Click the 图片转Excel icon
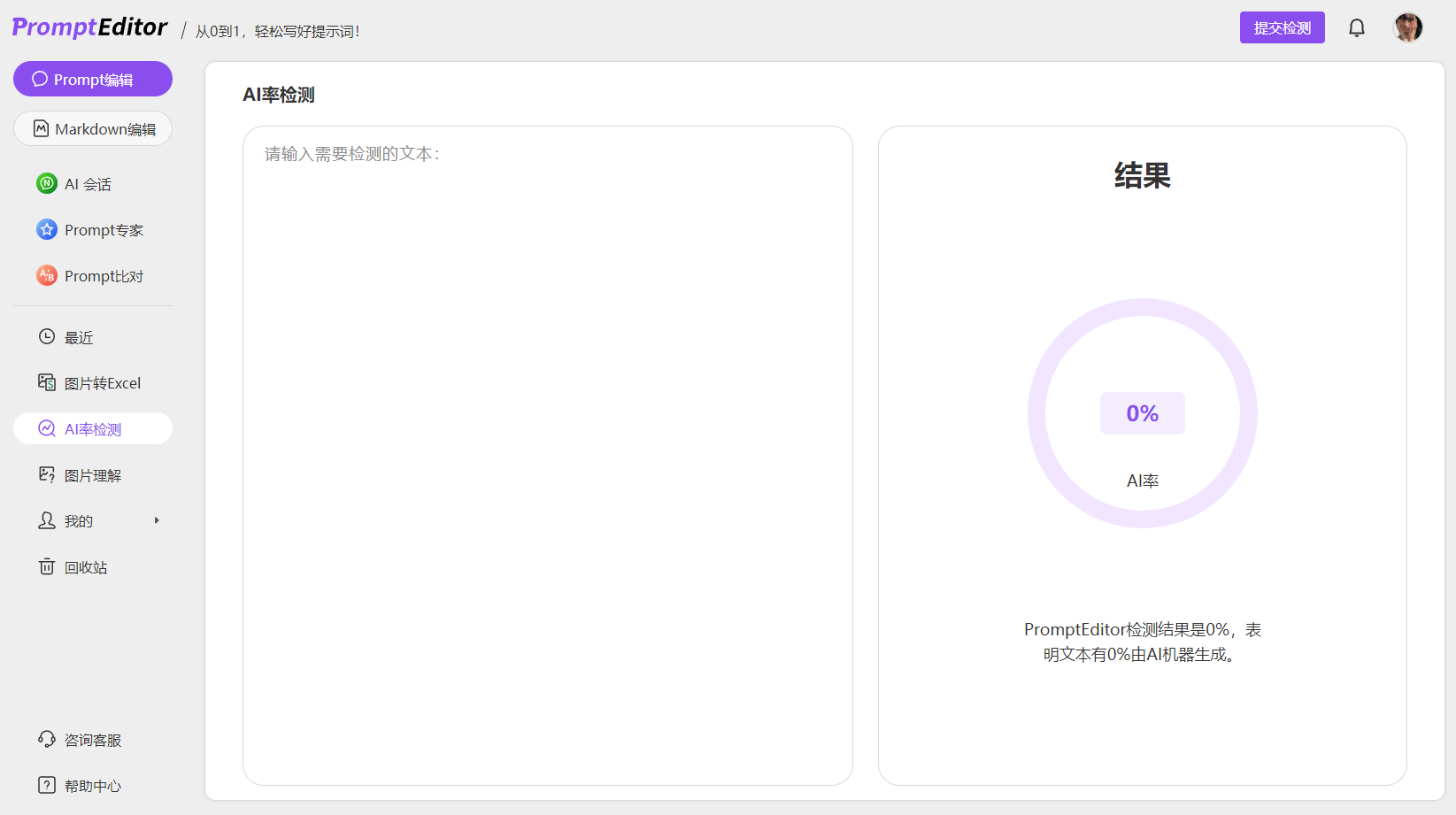Screen dimensions: 1456x815 click(x=47, y=382)
